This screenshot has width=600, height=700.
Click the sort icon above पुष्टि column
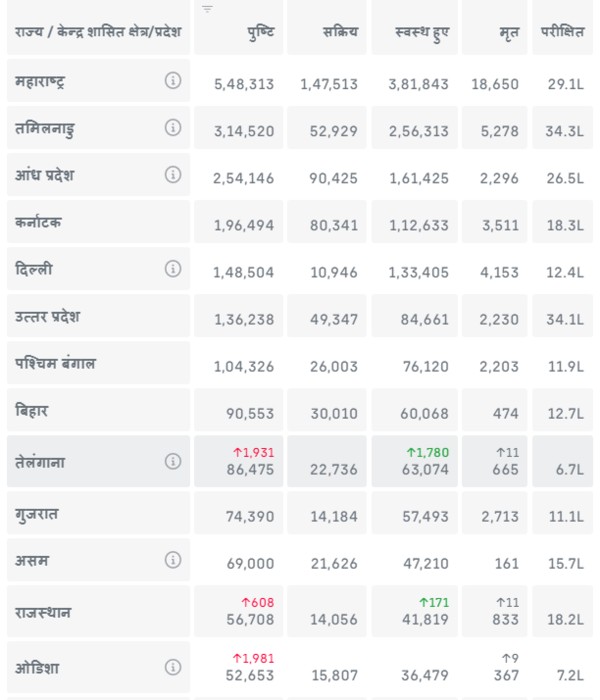coord(207,9)
